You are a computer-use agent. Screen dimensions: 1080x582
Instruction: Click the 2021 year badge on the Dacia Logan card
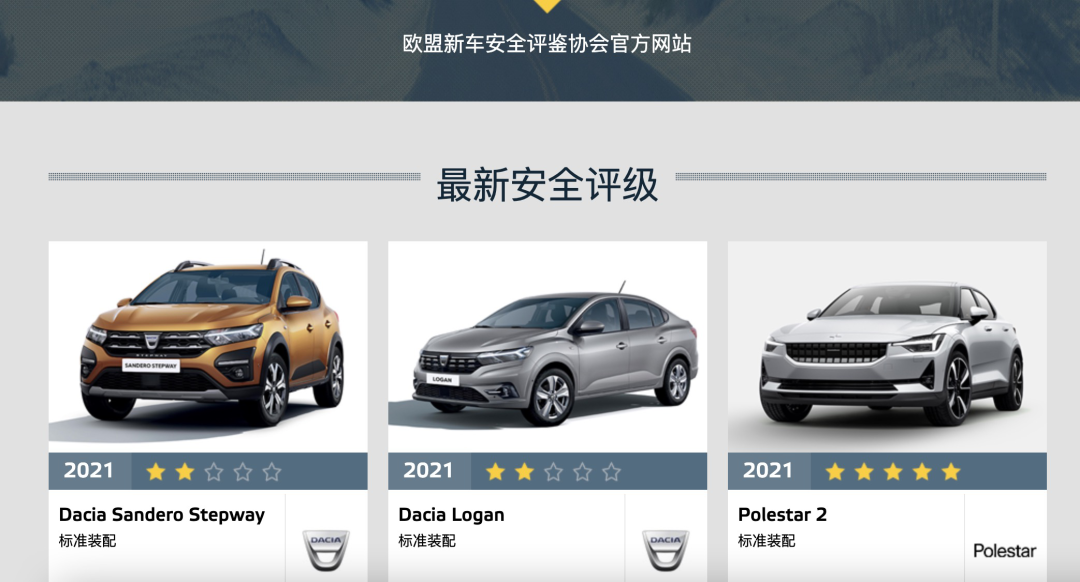(x=428, y=470)
